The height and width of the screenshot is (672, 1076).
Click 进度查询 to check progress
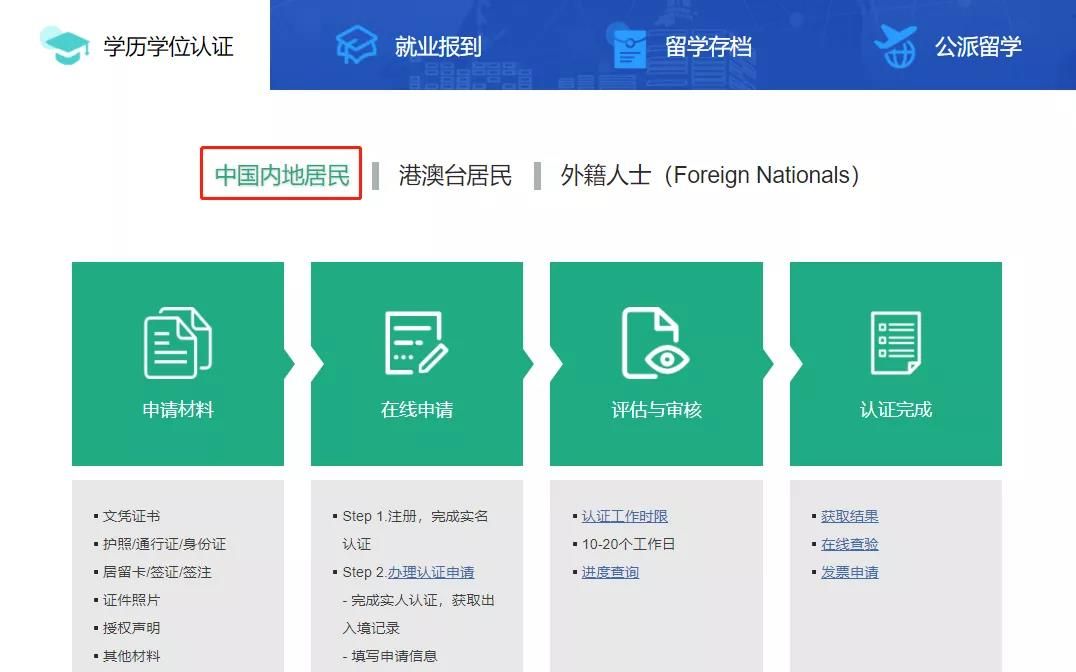point(612,571)
